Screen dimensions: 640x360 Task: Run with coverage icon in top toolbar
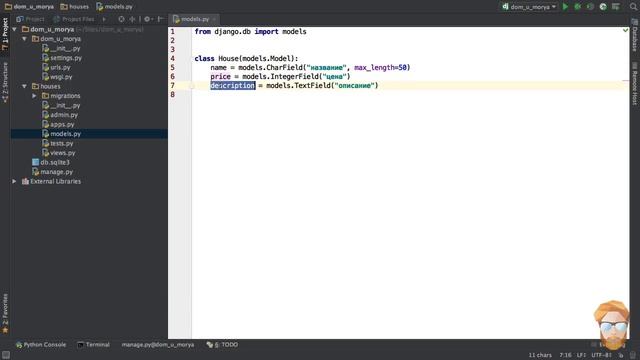(x=590, y=7)
